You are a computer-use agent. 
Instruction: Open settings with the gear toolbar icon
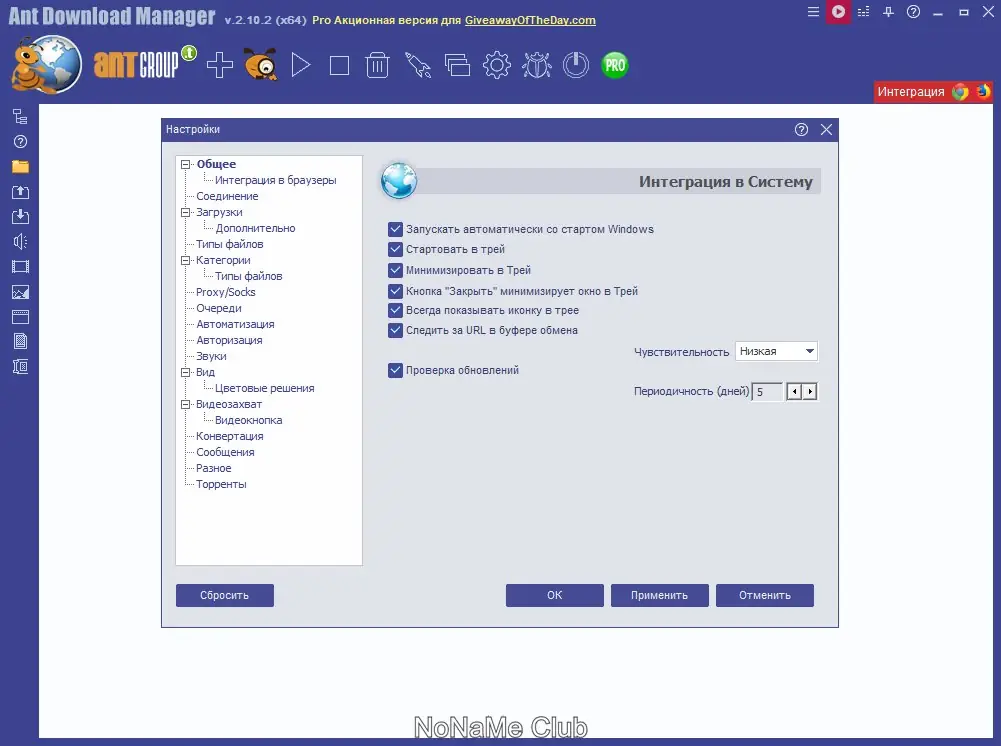[497, 65]
